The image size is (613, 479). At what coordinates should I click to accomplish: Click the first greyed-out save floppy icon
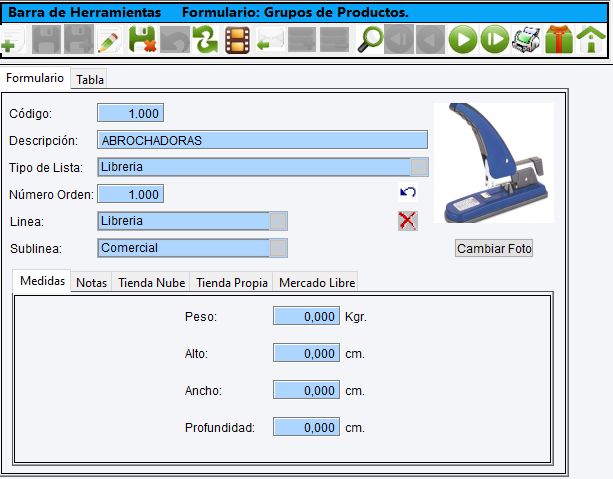coord(46,39)
